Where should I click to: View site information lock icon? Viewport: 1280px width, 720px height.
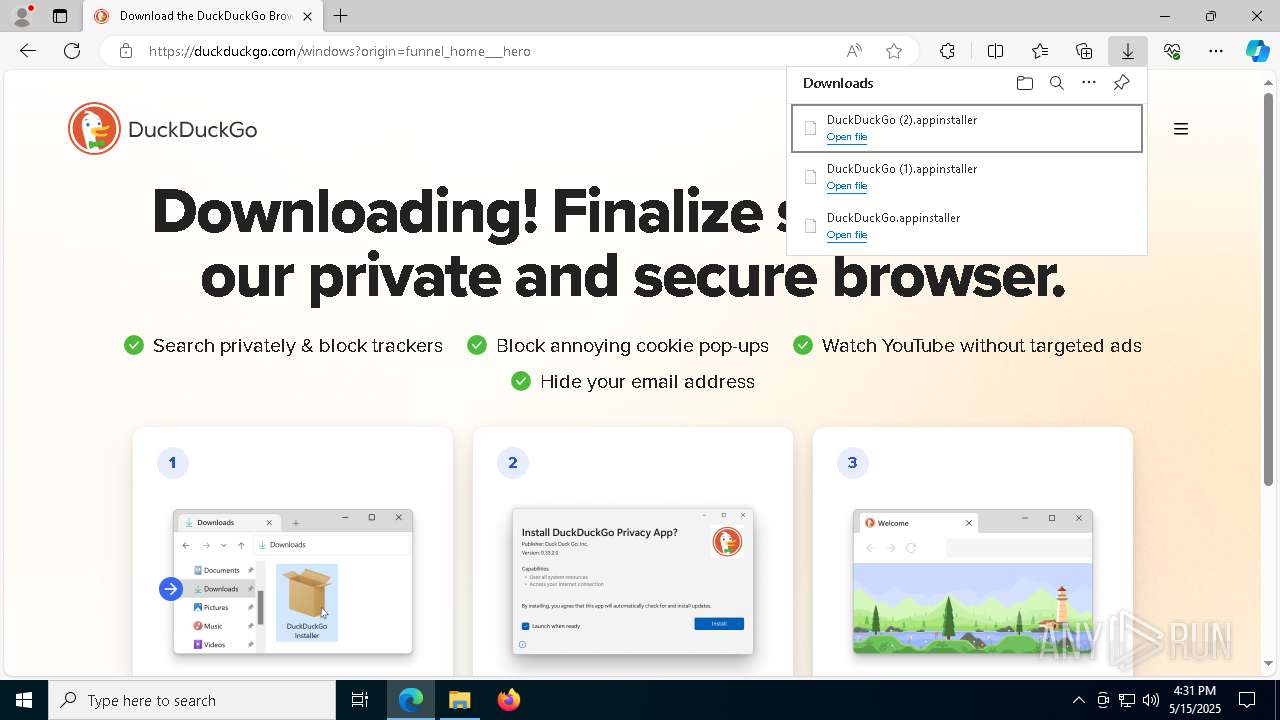pyautogui.click(x=126, y=51)
